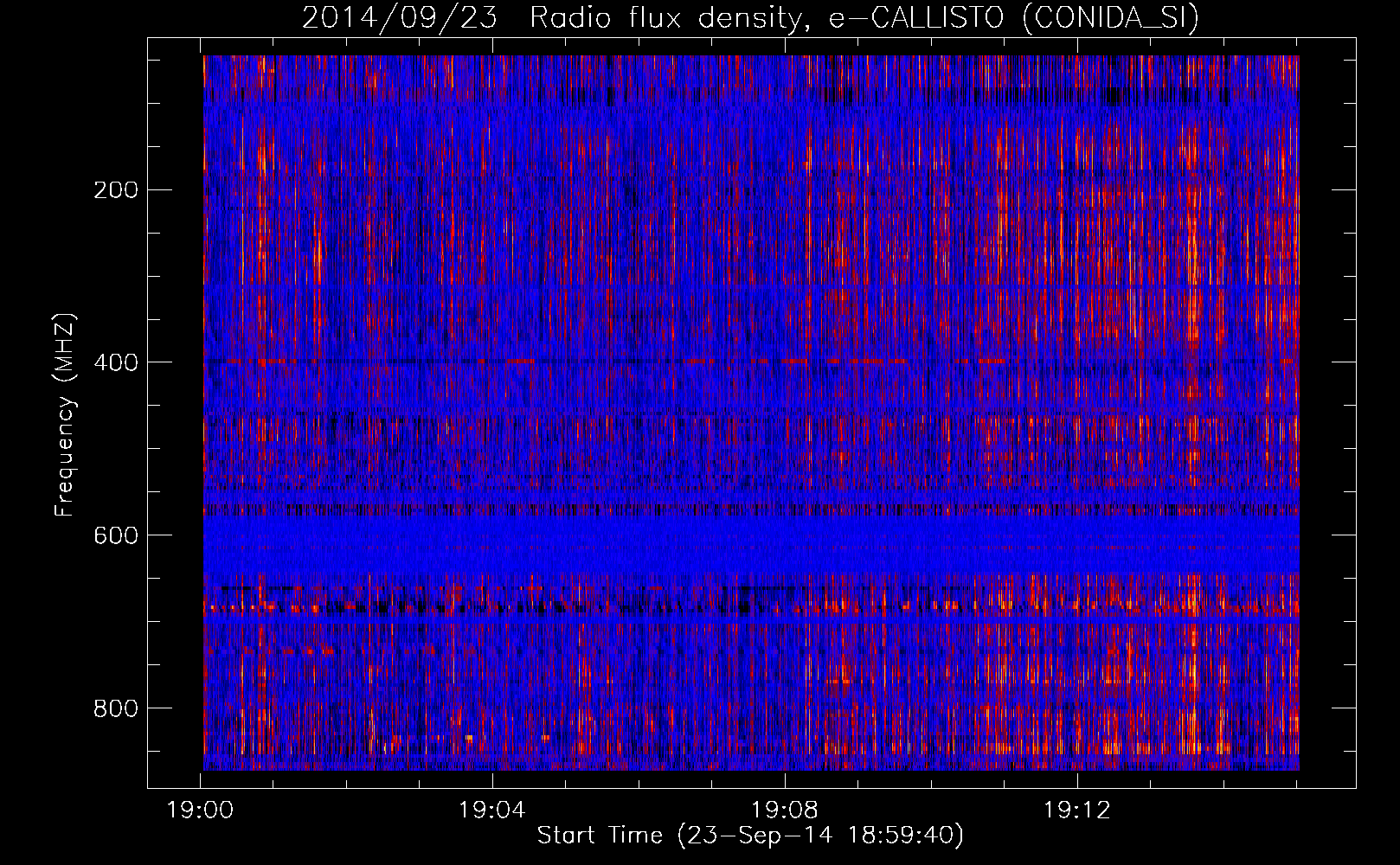This screenshot has height=865, width=1400.
Task: Click the 19:08 time tick label
Action: pyautogui.click(x=785, y=811)
